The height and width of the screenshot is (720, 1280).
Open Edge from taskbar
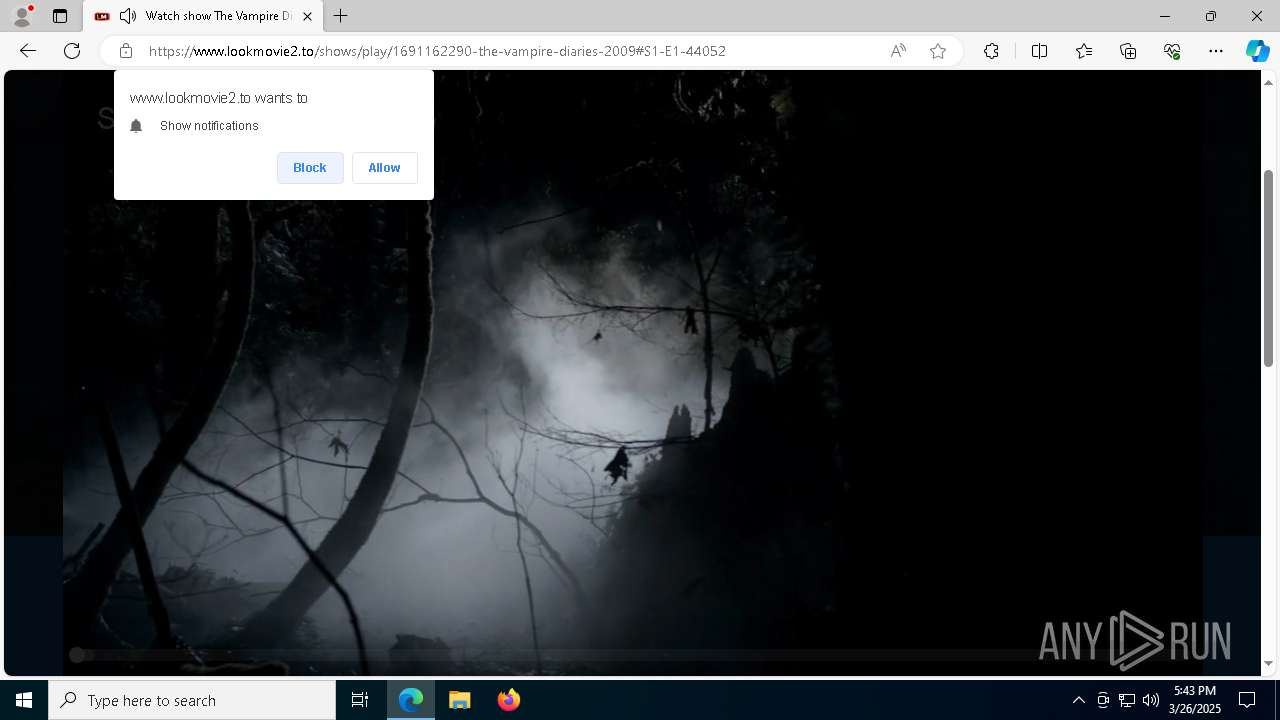[411, 700]
